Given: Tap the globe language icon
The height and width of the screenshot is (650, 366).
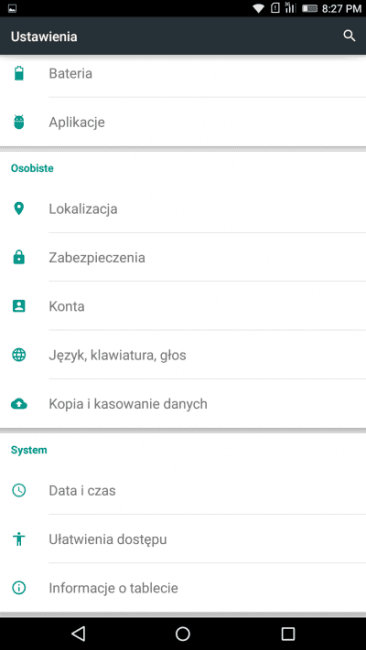Looking at the screenshot, I should [19, 355].
